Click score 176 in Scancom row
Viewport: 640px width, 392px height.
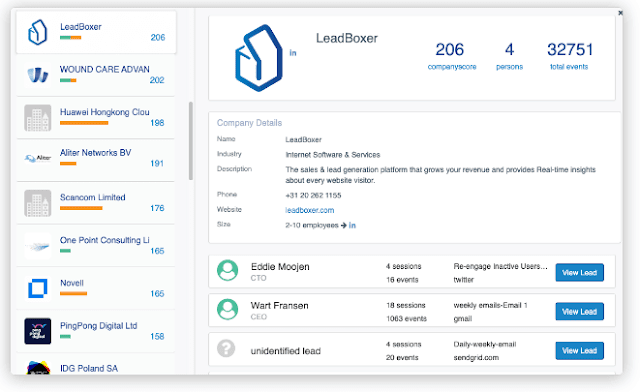(x=157, y=208)
